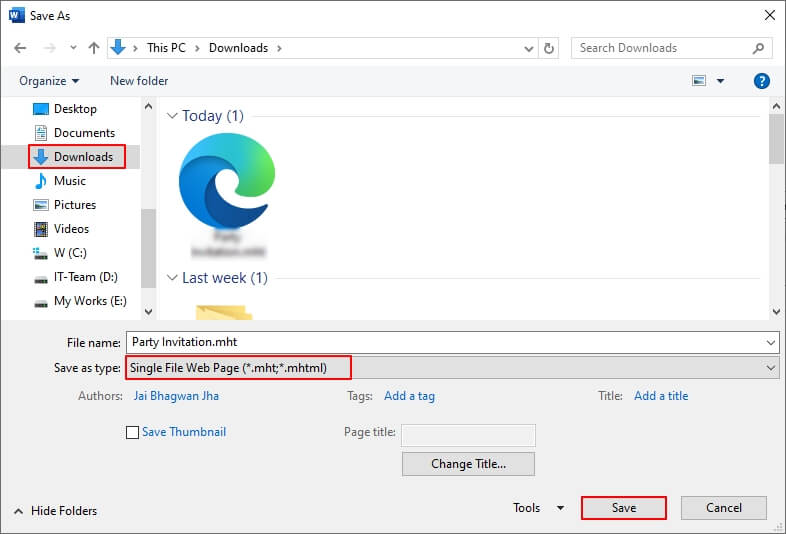This screenshot has width=786, height=534.
Task: Select the folder under Last week
Action: pos(224,312)
